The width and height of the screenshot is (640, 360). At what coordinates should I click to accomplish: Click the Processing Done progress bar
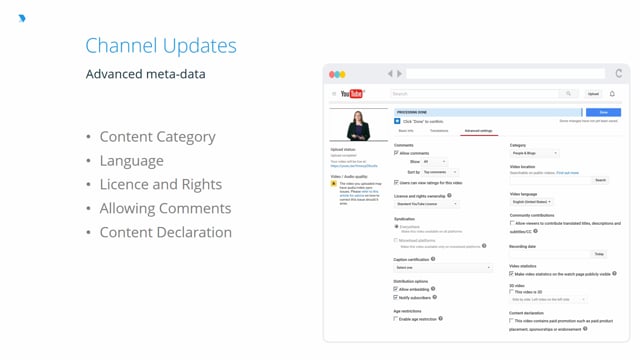click(x=488, y=112)
